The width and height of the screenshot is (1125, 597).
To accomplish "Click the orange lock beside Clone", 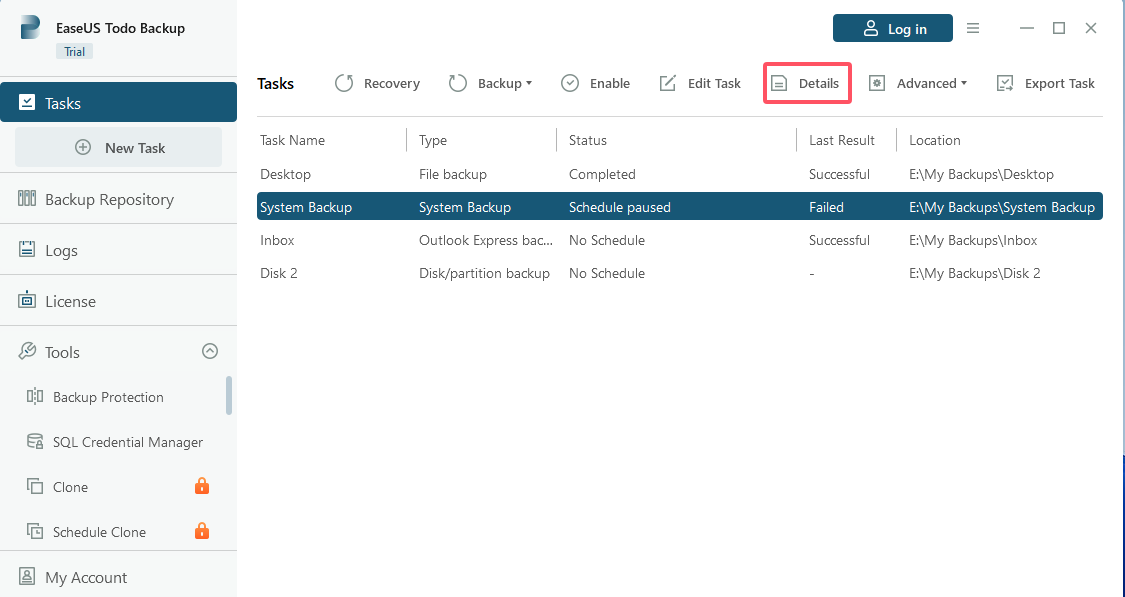I will point(202,486).
